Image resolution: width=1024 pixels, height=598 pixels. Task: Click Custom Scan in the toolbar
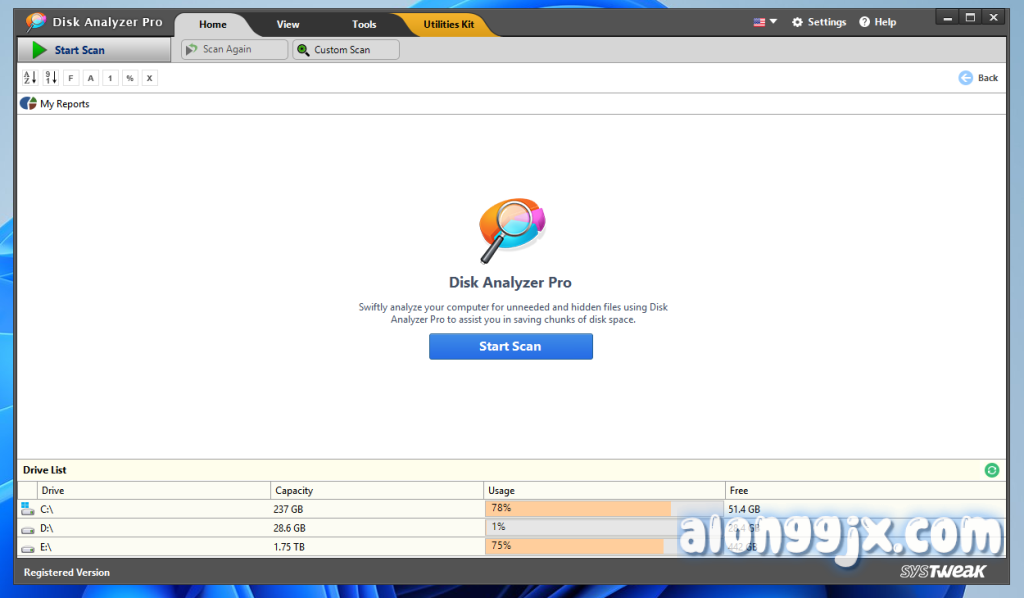(x=345, y=50)
